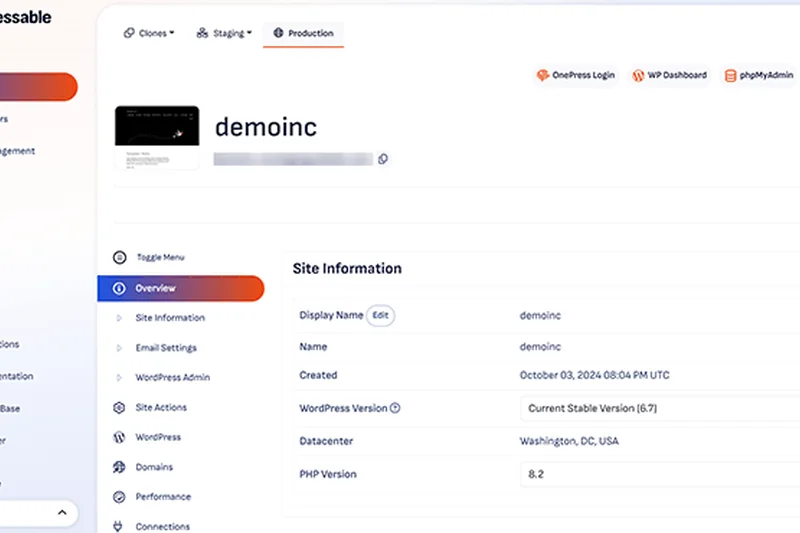Screen dimensions: 800x533
Task: Open the phpMyAdmin database button
Action: (x=758, y=75)
